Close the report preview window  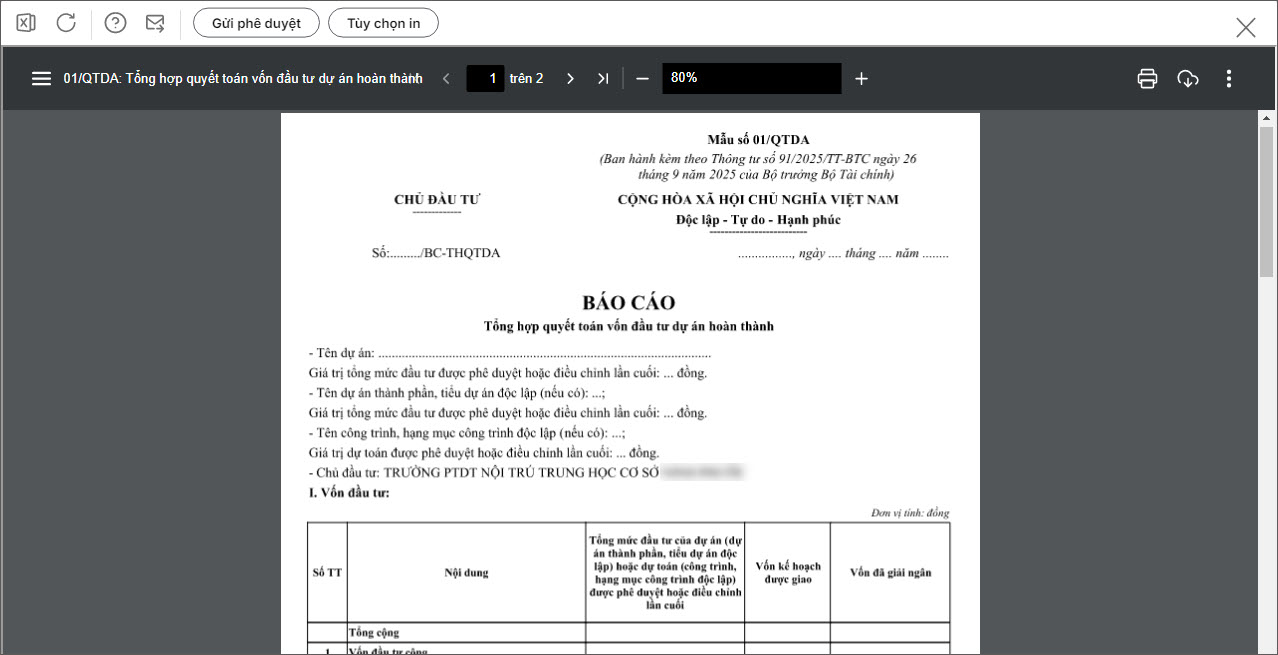tap(1245, 27)
